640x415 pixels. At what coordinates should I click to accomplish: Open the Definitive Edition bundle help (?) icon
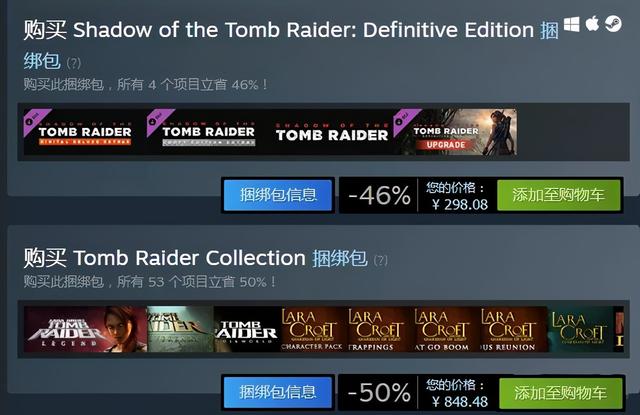[73, 63]
